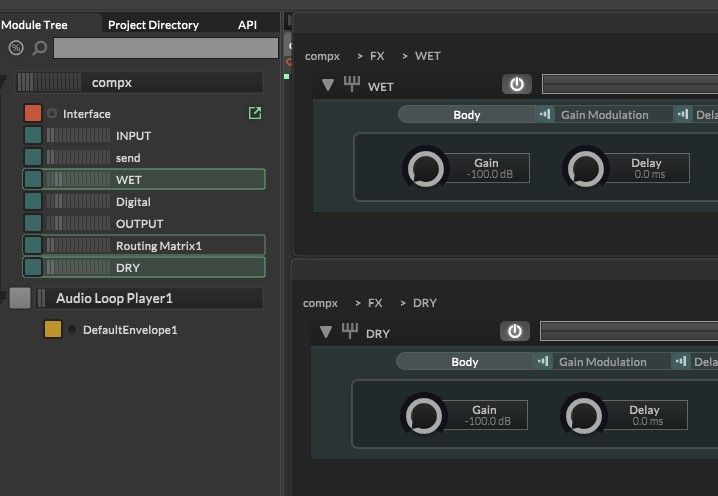Image resolution: width=718 pixels, height=496 pixels.
Task: Click the WET Gain knob
Action: [426, 168]
